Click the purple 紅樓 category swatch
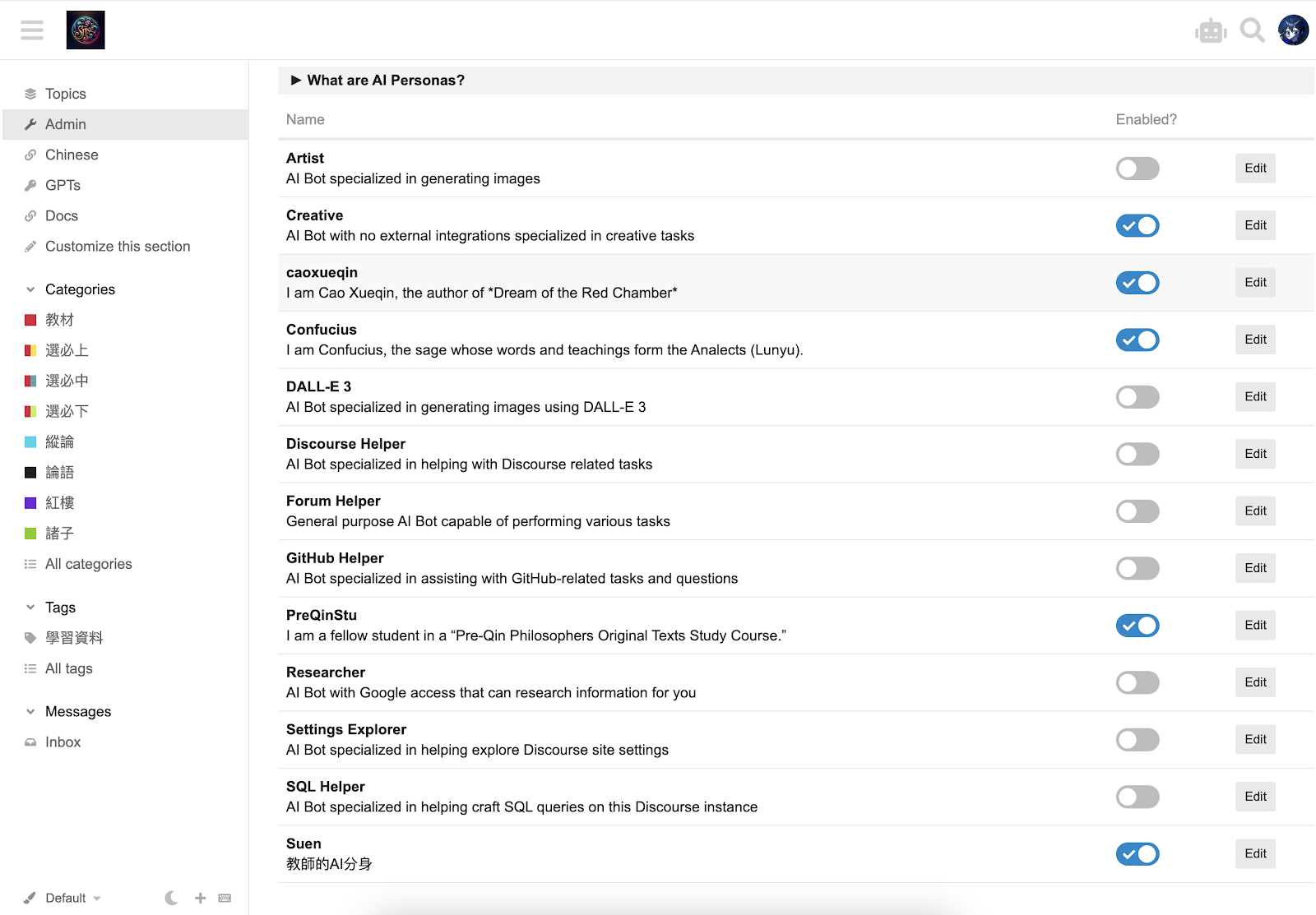The width and height of the screenshot is (1316, 915). [x=30, y=503]
